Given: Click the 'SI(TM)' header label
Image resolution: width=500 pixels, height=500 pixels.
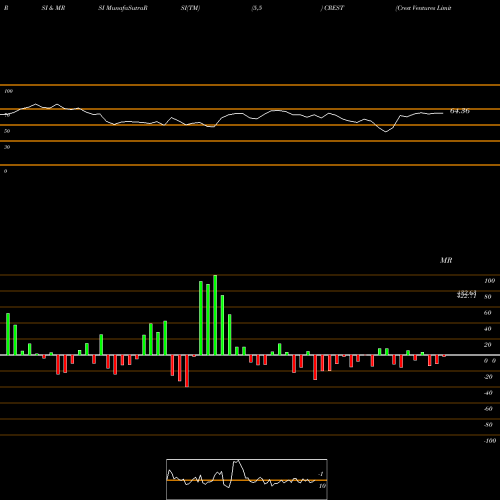Looking at the screenshot, I should tap(190, 8).
